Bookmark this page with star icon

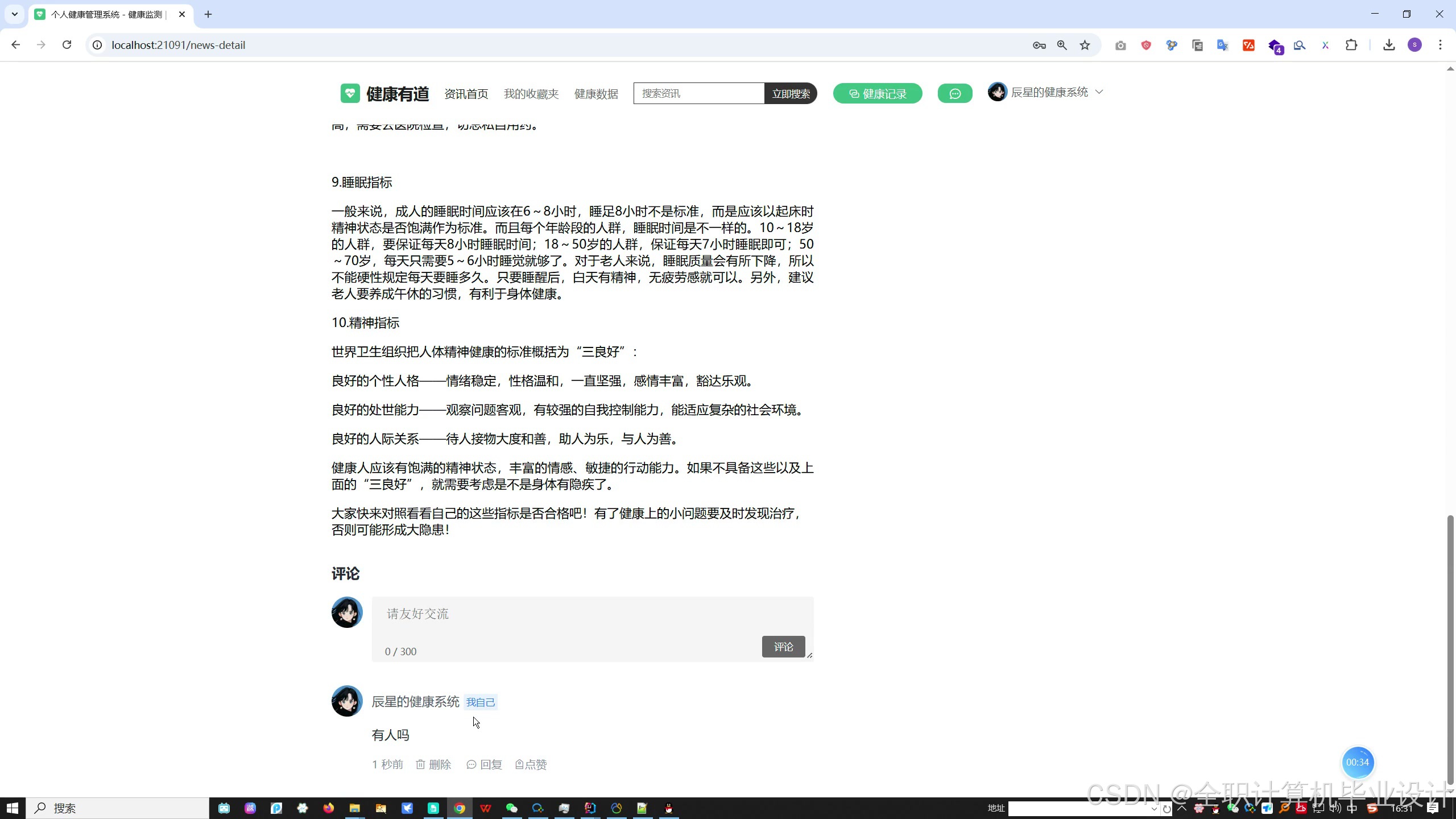coord(1085,45)
